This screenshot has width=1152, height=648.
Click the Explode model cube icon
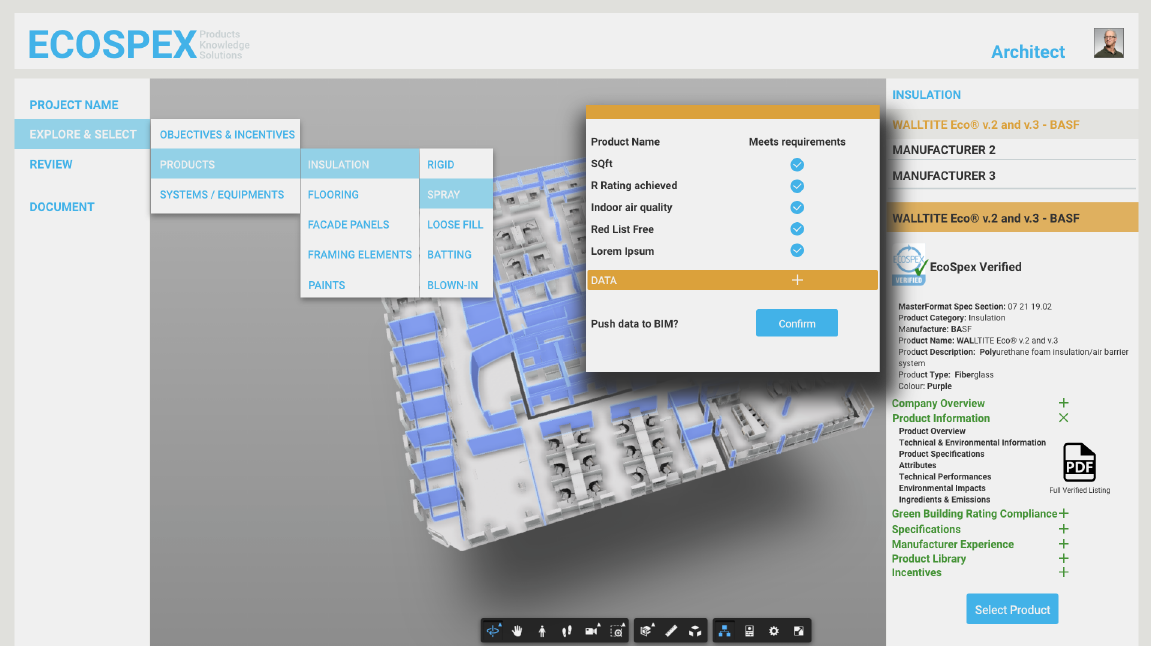point(695,630)
